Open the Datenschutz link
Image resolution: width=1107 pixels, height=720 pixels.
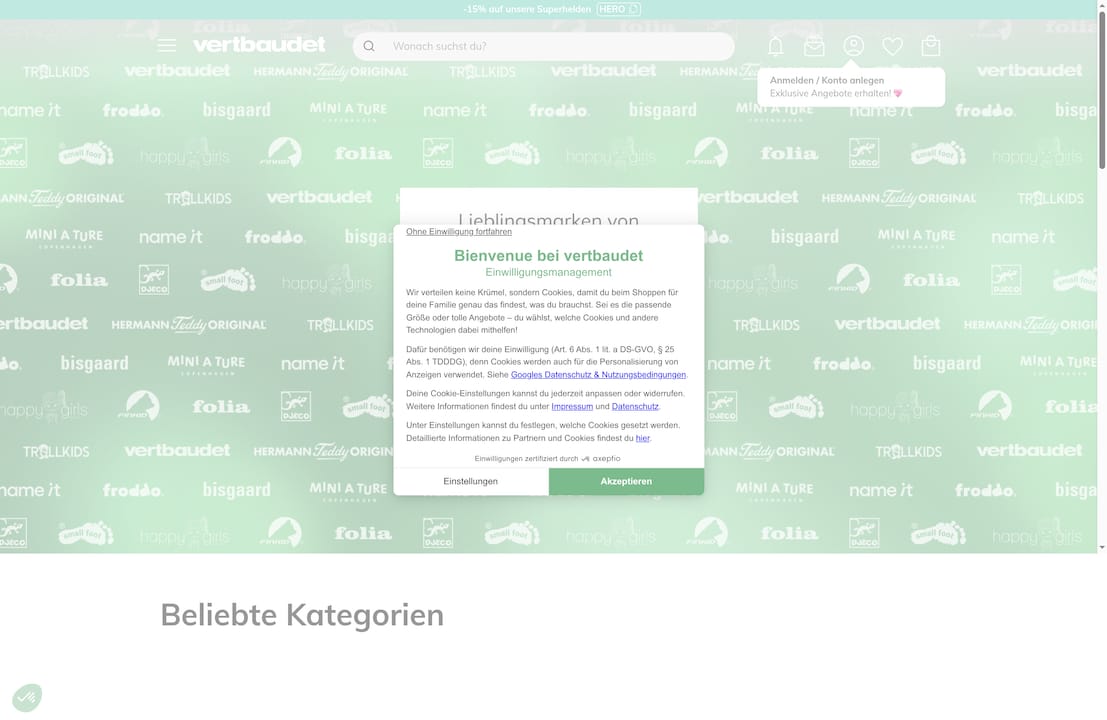[x=635, y=407]
